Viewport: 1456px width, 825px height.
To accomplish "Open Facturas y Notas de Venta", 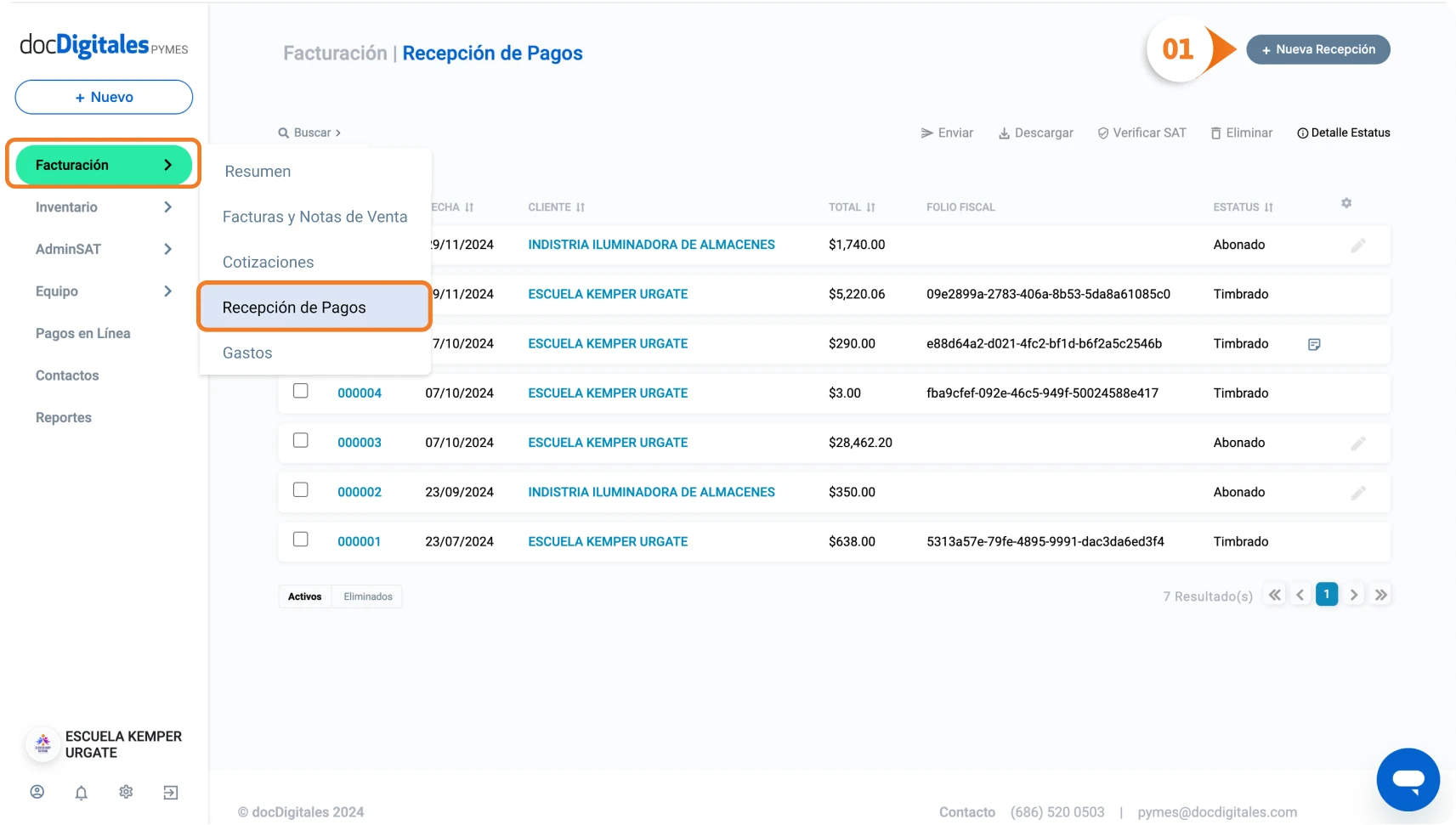I will point(315,217).
